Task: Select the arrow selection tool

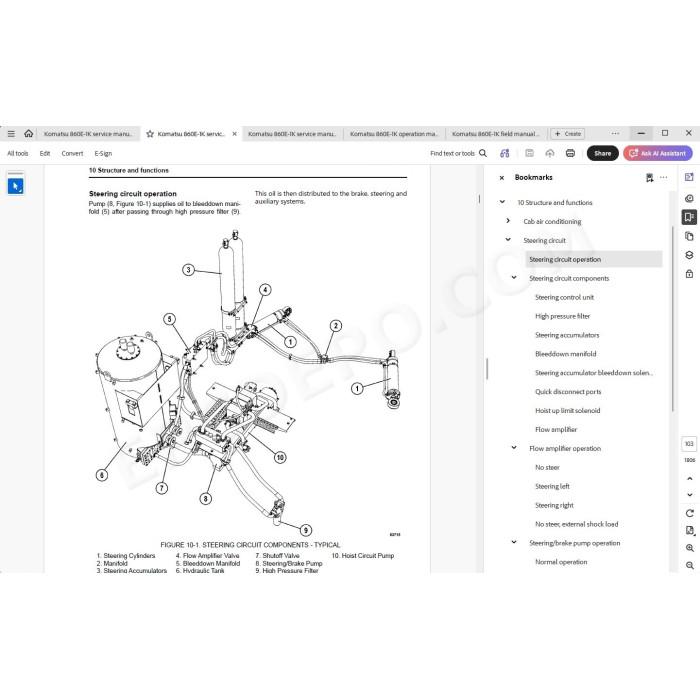Action: click(16, 186)
